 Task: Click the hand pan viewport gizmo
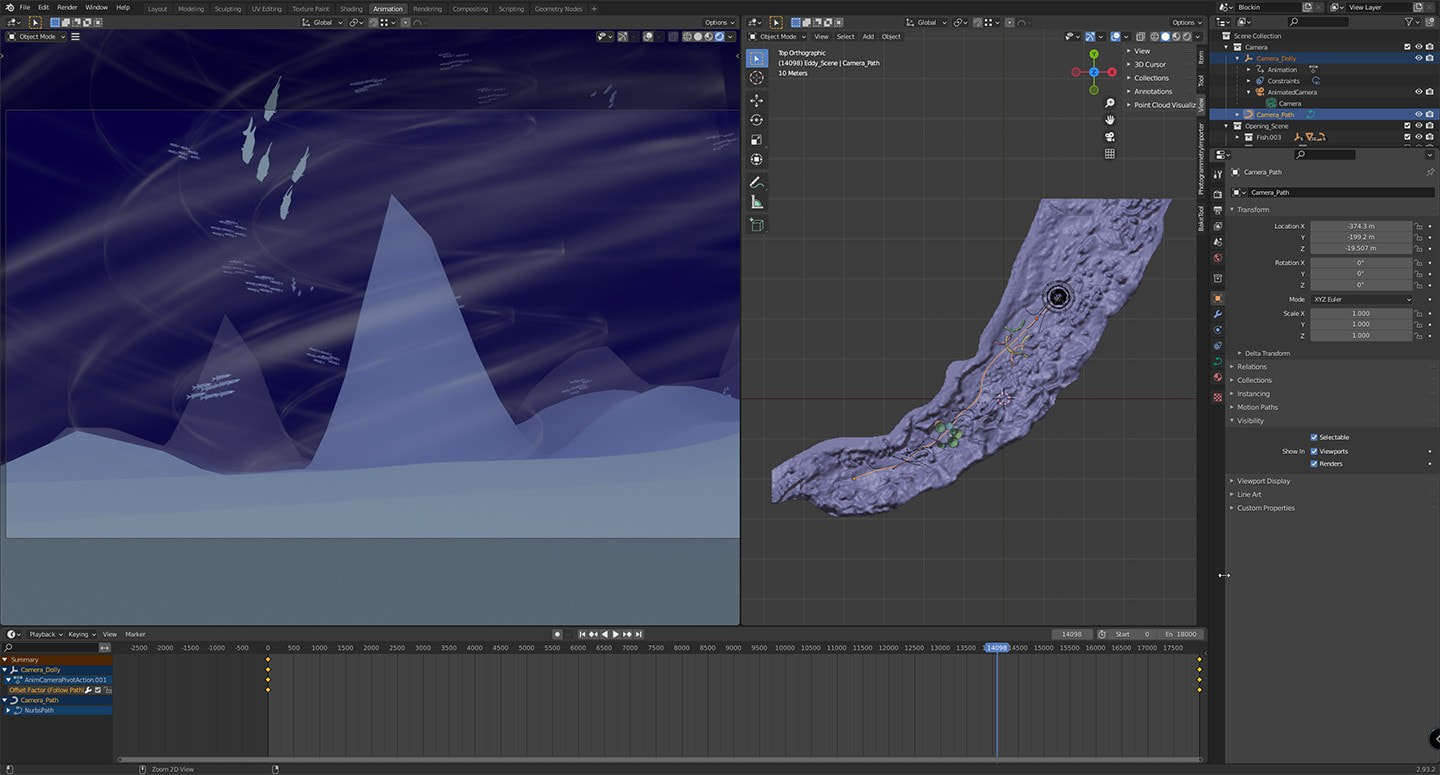point(1109,120)
